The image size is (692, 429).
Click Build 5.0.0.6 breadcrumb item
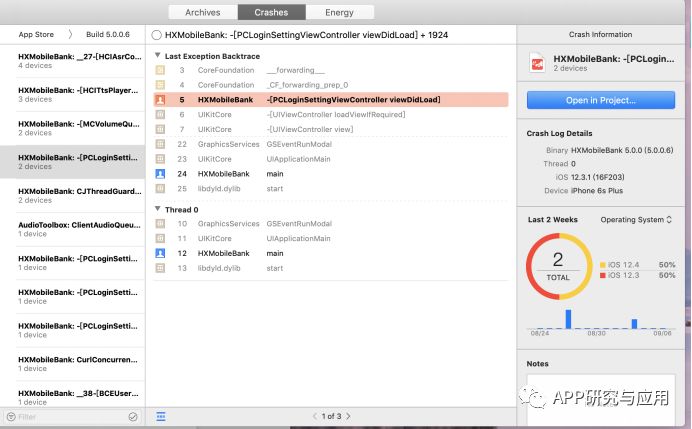pos(108,34)
